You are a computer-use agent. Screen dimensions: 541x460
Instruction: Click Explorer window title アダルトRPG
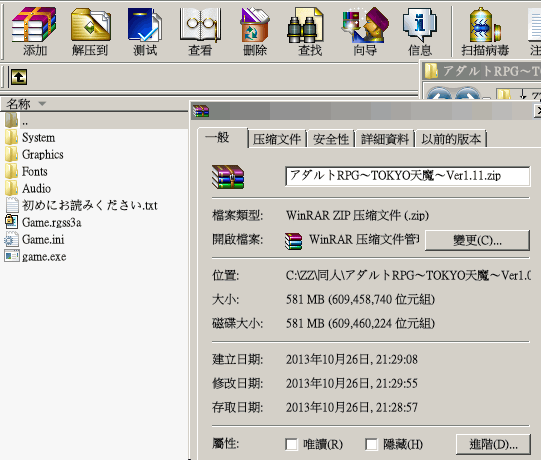[491, 71]
